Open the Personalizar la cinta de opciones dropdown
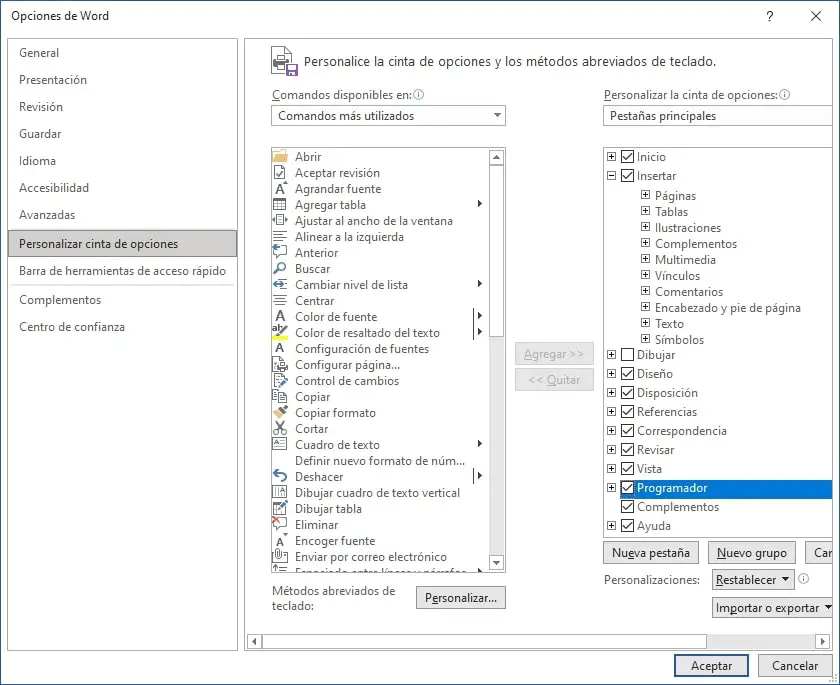This screenshot has width=840, height=685. (x=718, y=116)
